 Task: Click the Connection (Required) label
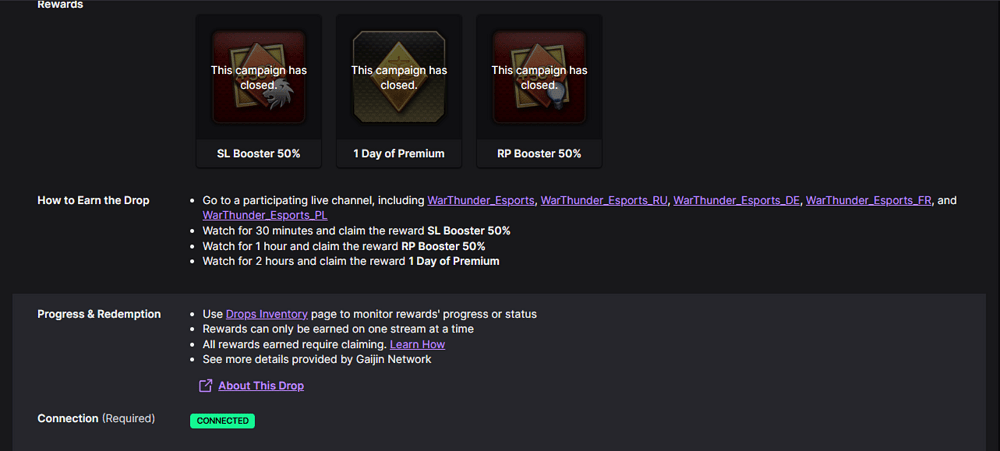[x=96, y=418]
